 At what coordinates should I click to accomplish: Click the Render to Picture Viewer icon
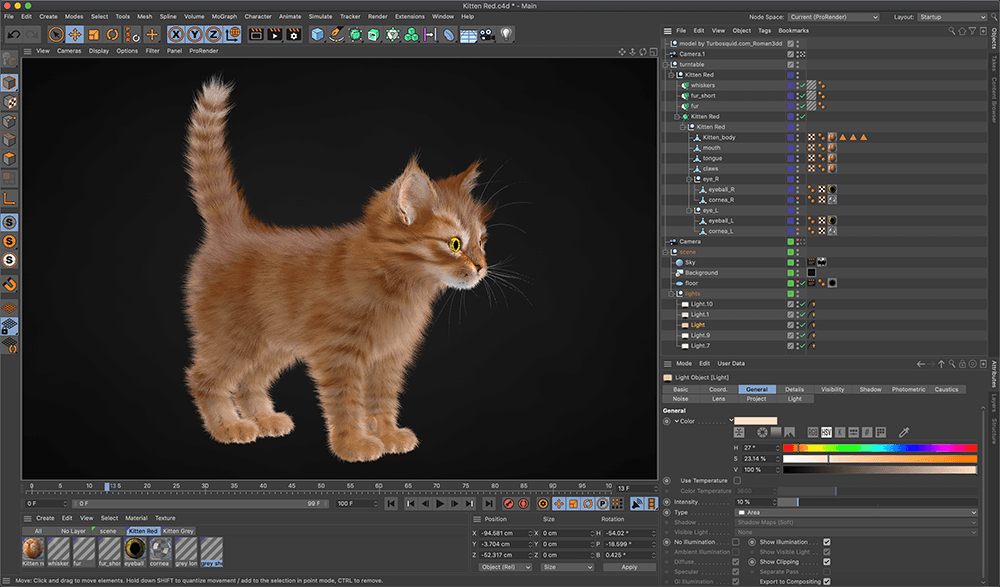[x=274, y=34]
